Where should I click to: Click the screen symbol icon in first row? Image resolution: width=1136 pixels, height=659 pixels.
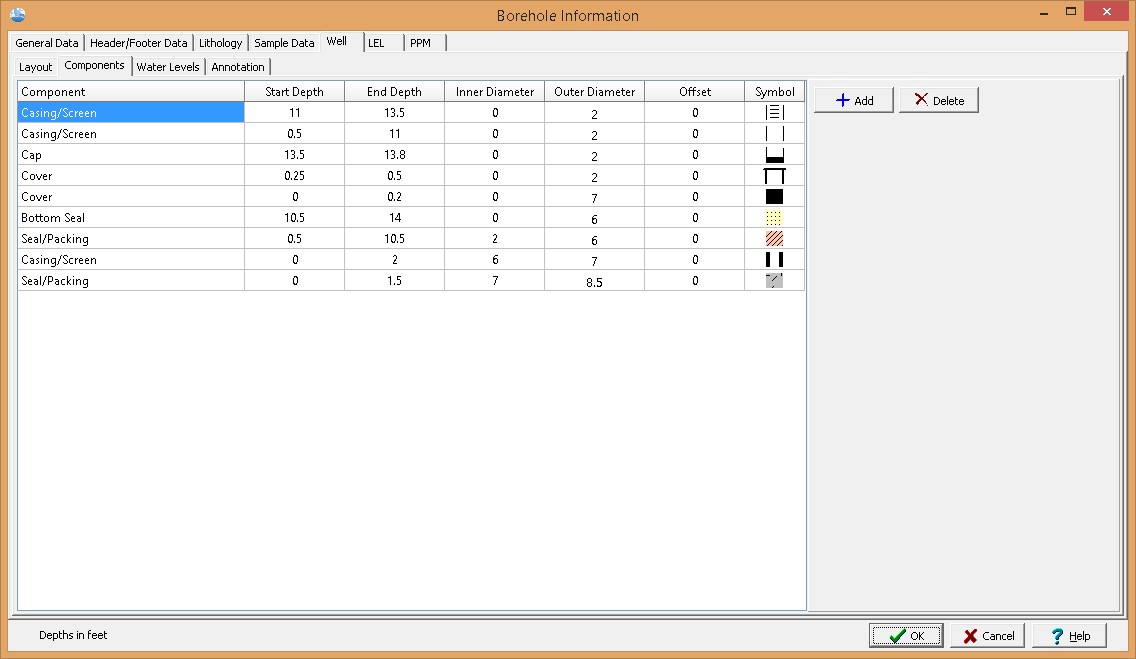click(x=774, y=113)
